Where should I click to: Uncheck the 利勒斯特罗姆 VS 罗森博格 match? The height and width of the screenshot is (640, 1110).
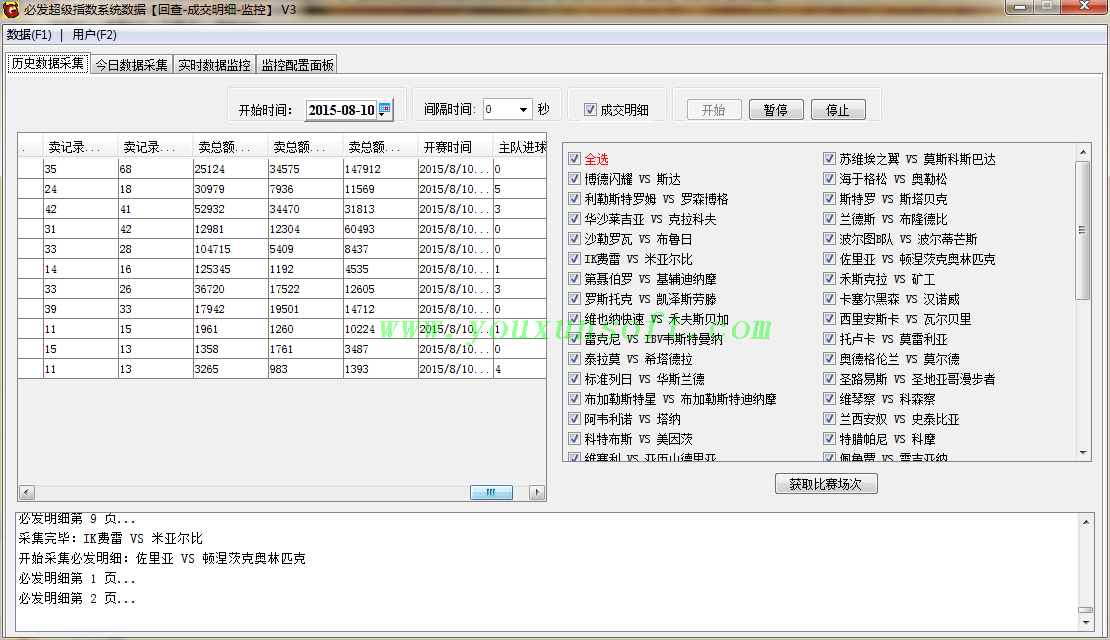[x=574, y=199]
